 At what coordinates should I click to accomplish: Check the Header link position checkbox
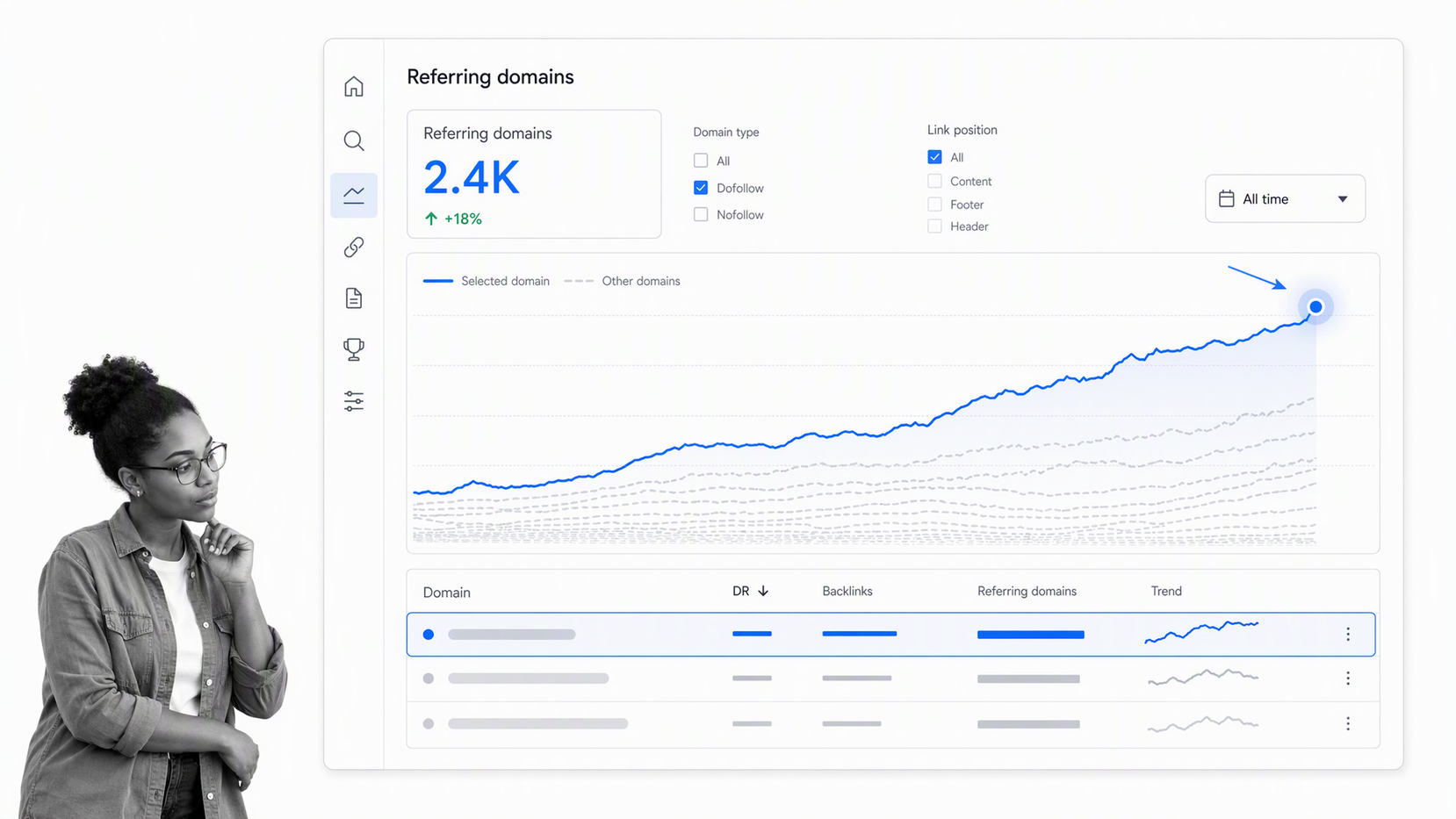coord(934,226)
